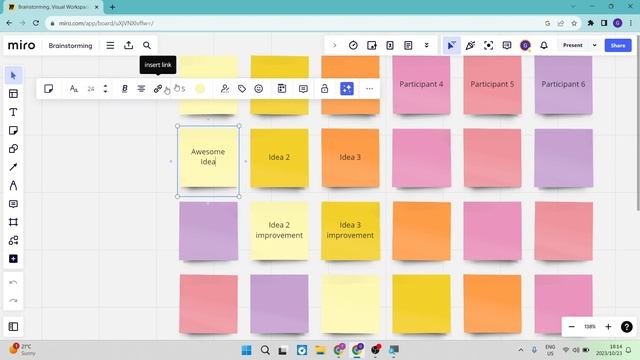
Task: Open font style options in context toolbar
Action: click(x=73, y=89)
